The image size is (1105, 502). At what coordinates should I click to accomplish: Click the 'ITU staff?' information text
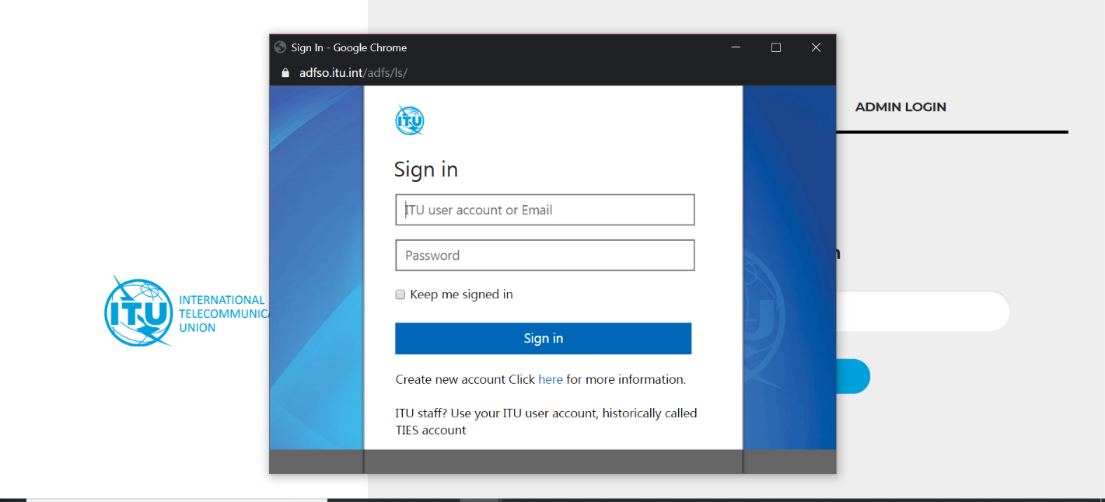tap(546, 421)
